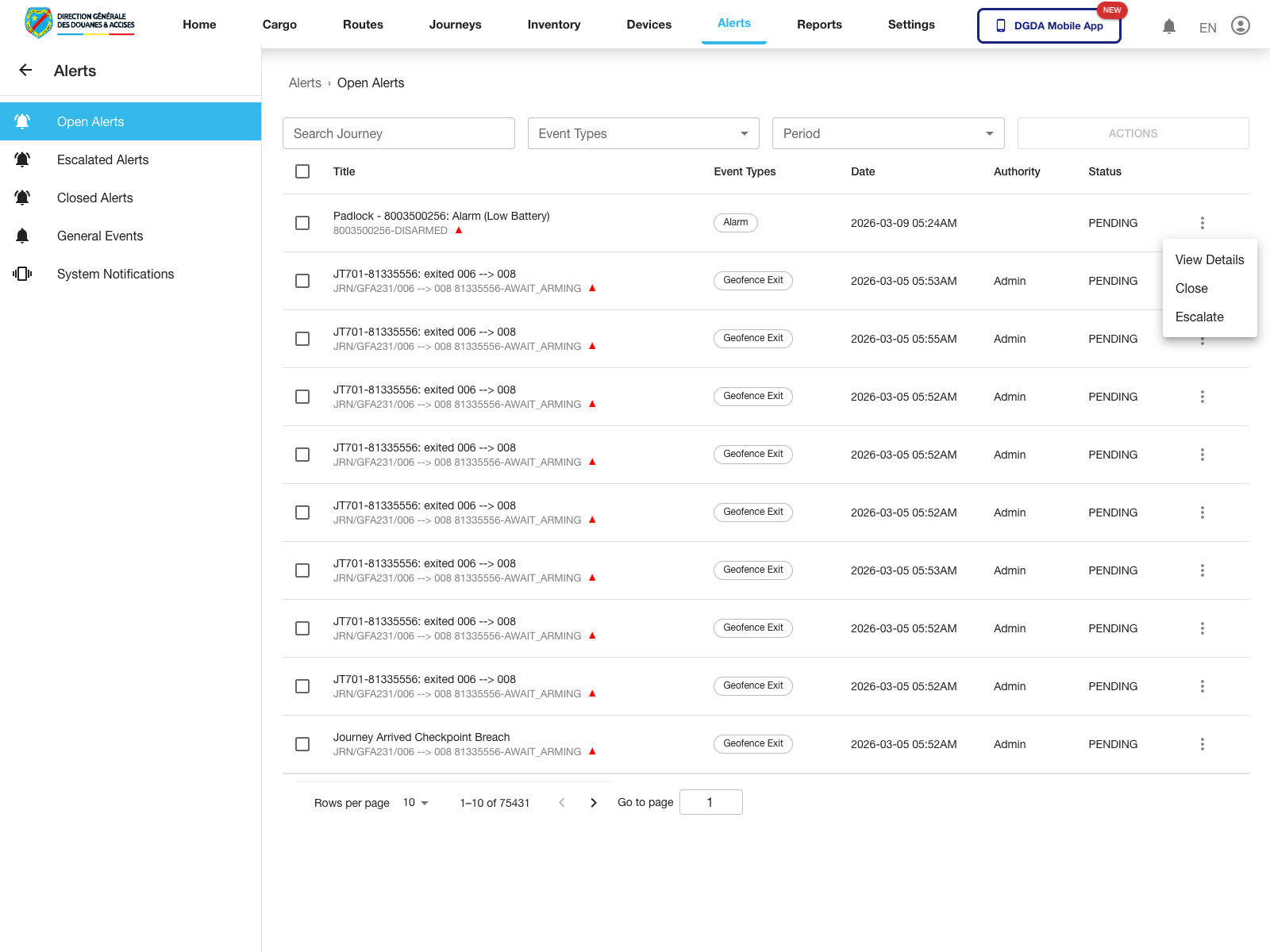Click inside the Go to page input field

pyautogui.click(x=710, y=801)
